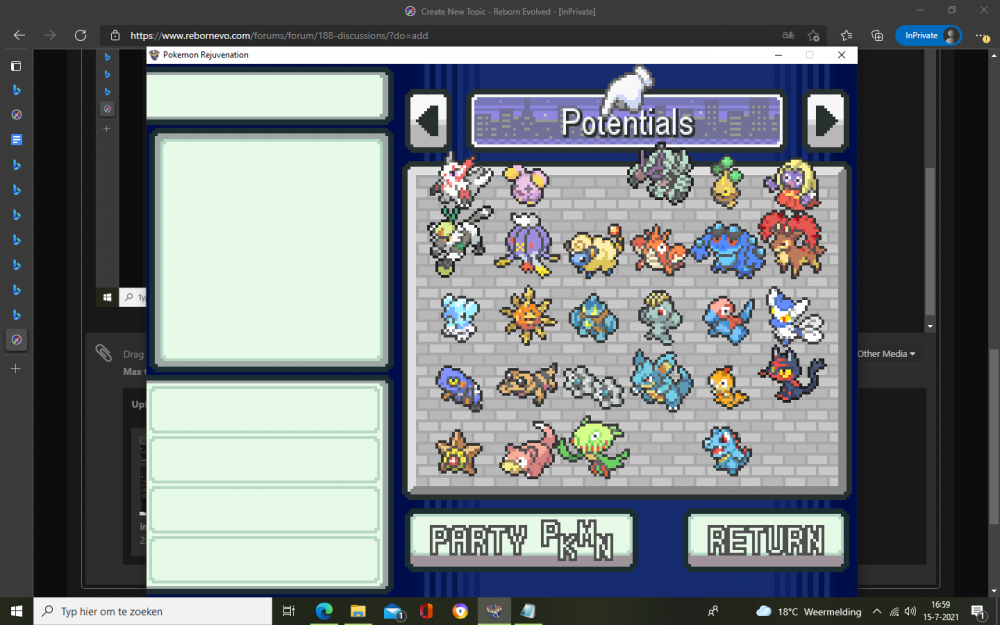Click the translate icon in the address bar
1000x625 pixels.
click(788, 36)
